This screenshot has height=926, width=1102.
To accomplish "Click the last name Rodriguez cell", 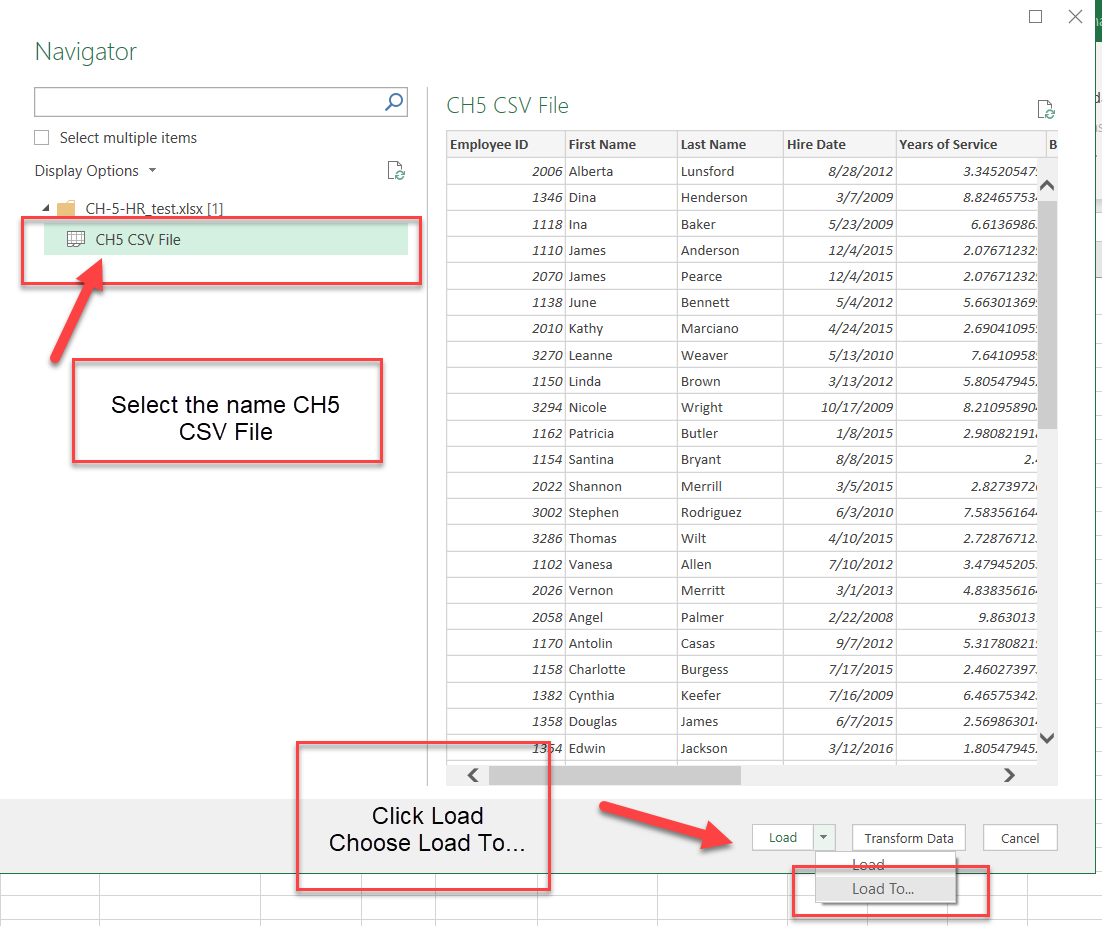I will [730, 512].
